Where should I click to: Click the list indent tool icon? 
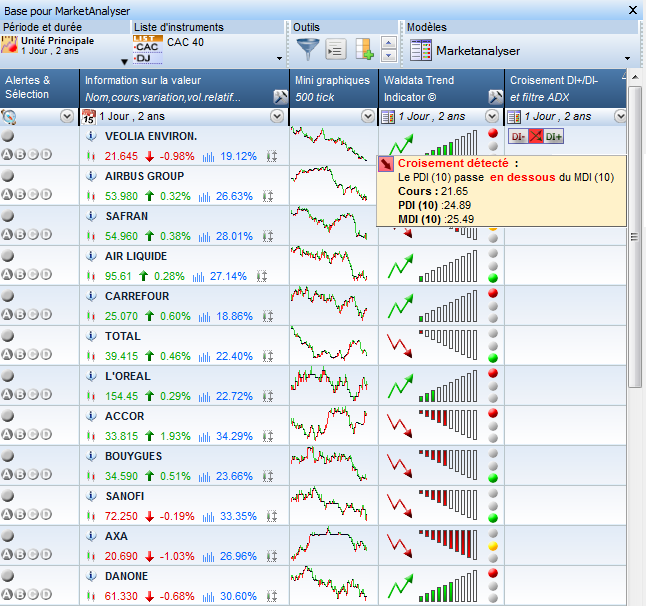(336, 50)
